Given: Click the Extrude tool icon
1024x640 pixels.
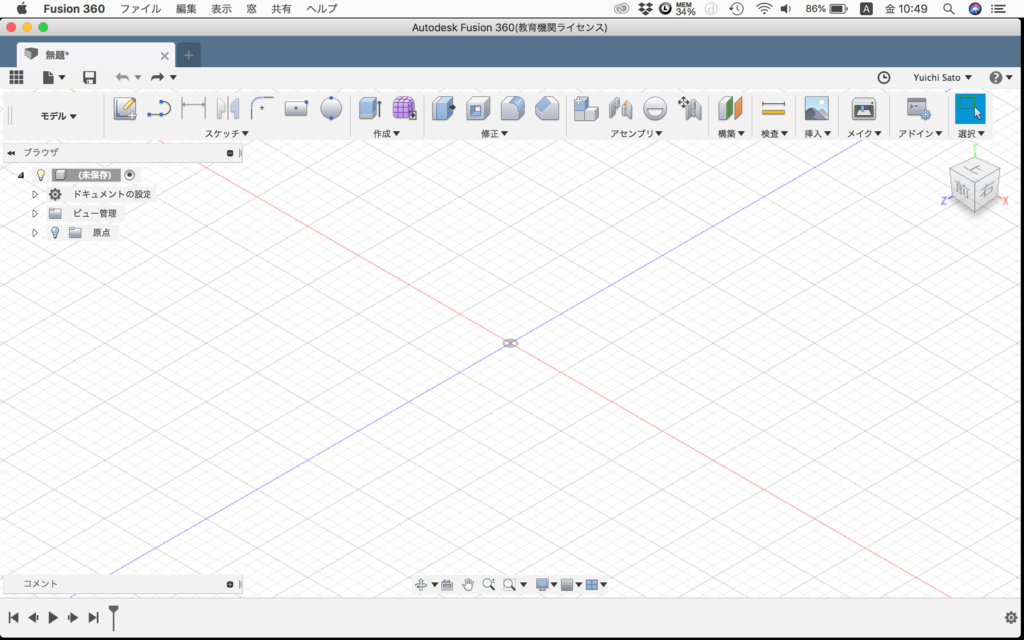Looking at the screenshot, I should coord(370,108).
